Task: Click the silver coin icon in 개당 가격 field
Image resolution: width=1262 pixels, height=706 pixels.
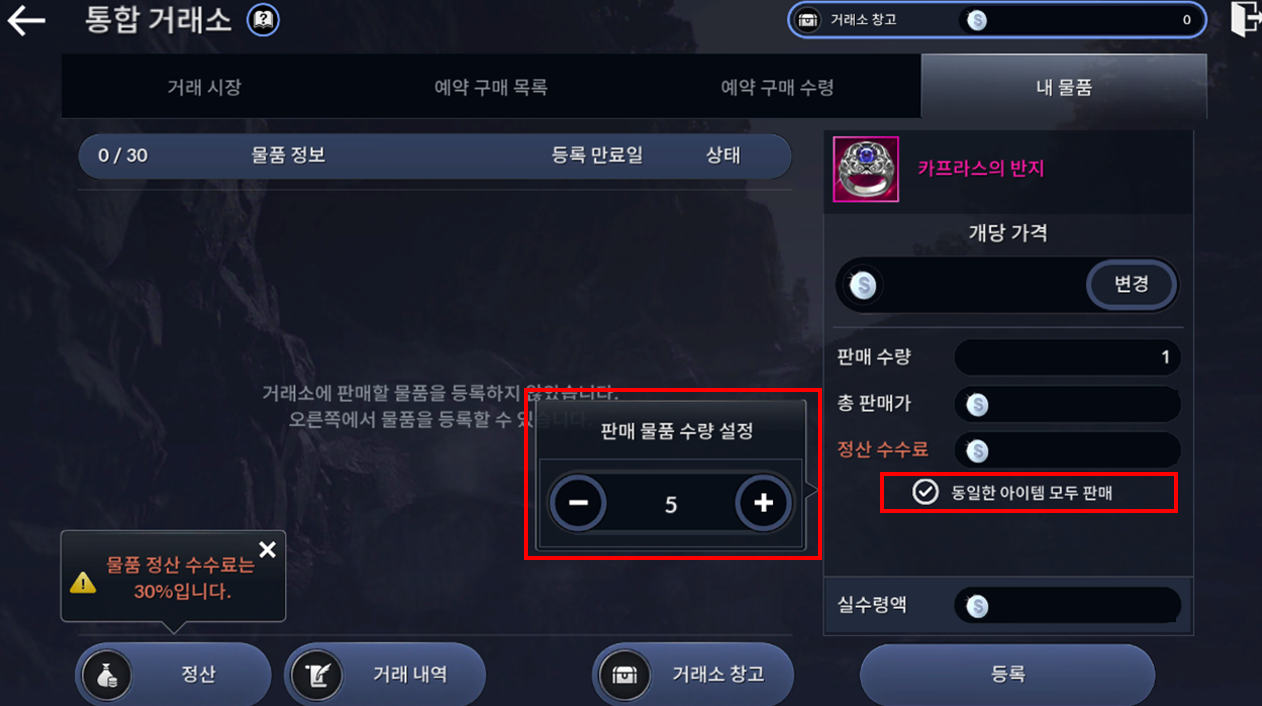Action: [862, 285]
